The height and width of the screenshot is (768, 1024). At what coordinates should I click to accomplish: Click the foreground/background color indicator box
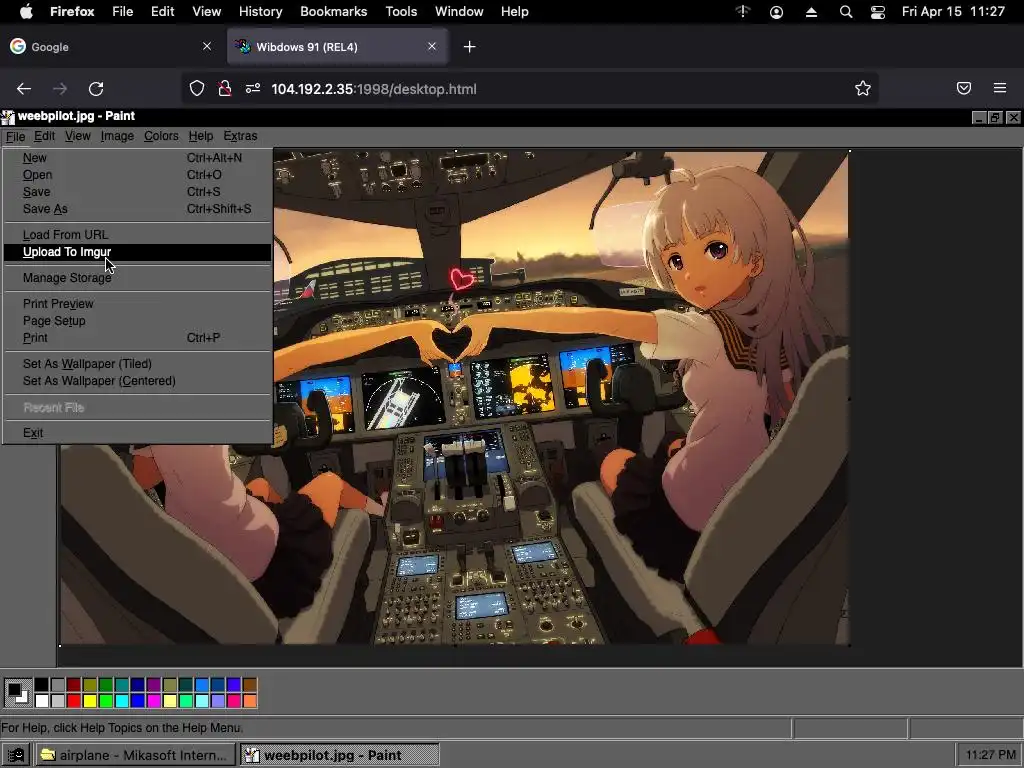(x=18, y=693)
